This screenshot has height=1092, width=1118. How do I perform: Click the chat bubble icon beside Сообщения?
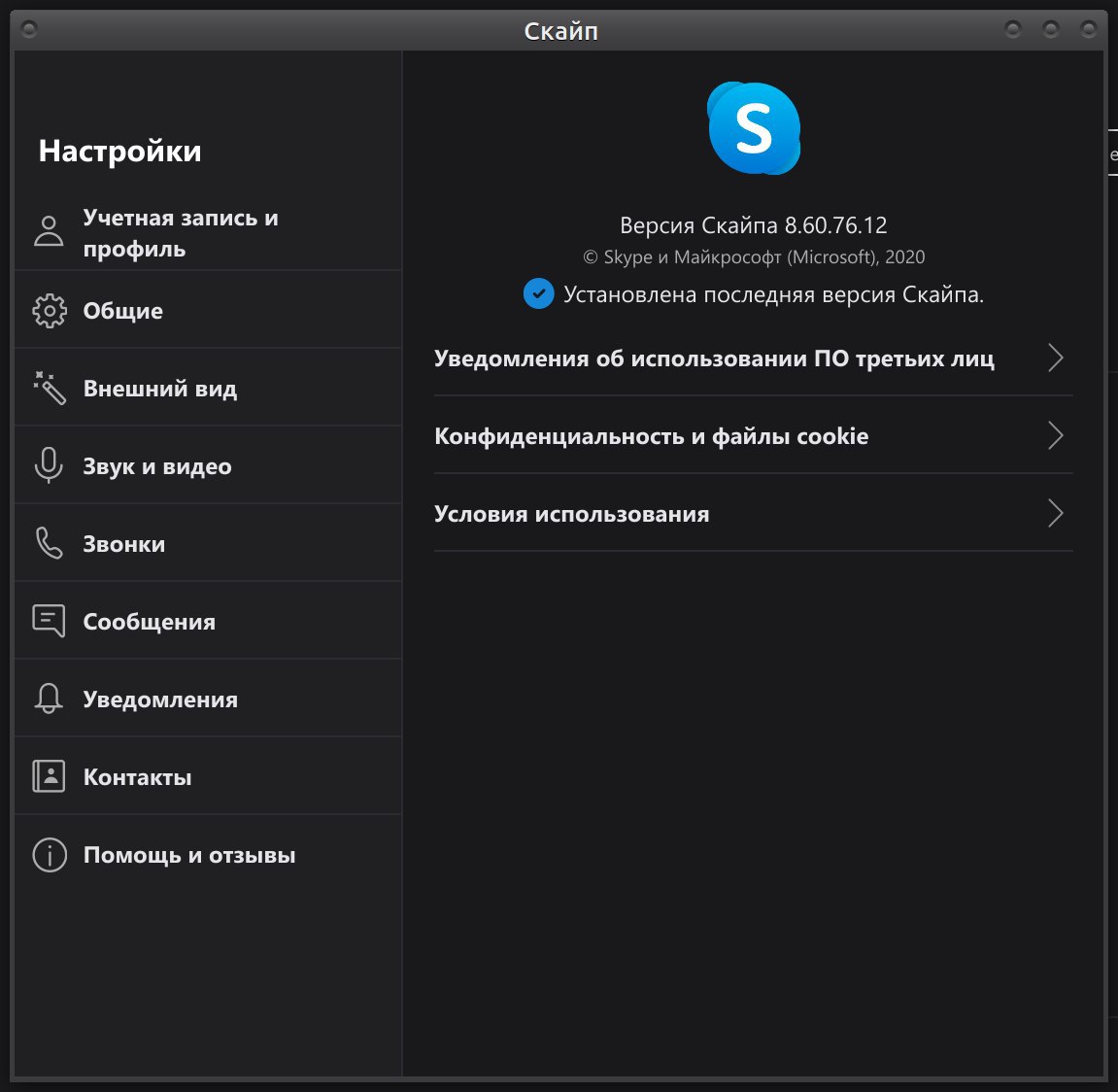pyautogui.click(x=50, y=621)
